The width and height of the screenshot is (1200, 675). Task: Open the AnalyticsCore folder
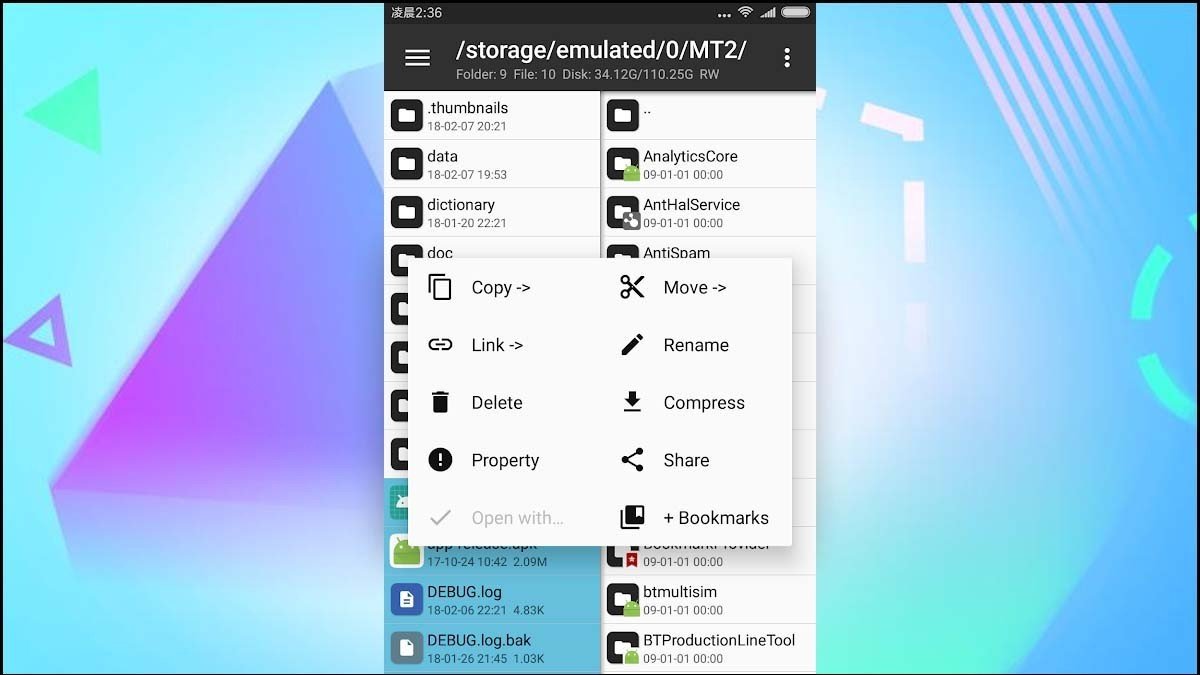click(708, 163)
